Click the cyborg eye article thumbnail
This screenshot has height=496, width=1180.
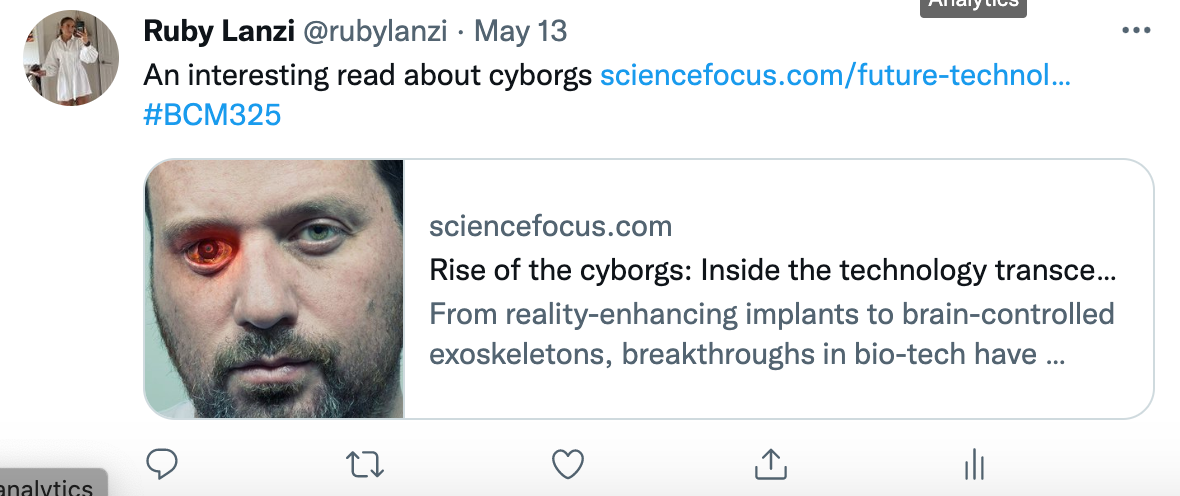click(x=274, y=288)
